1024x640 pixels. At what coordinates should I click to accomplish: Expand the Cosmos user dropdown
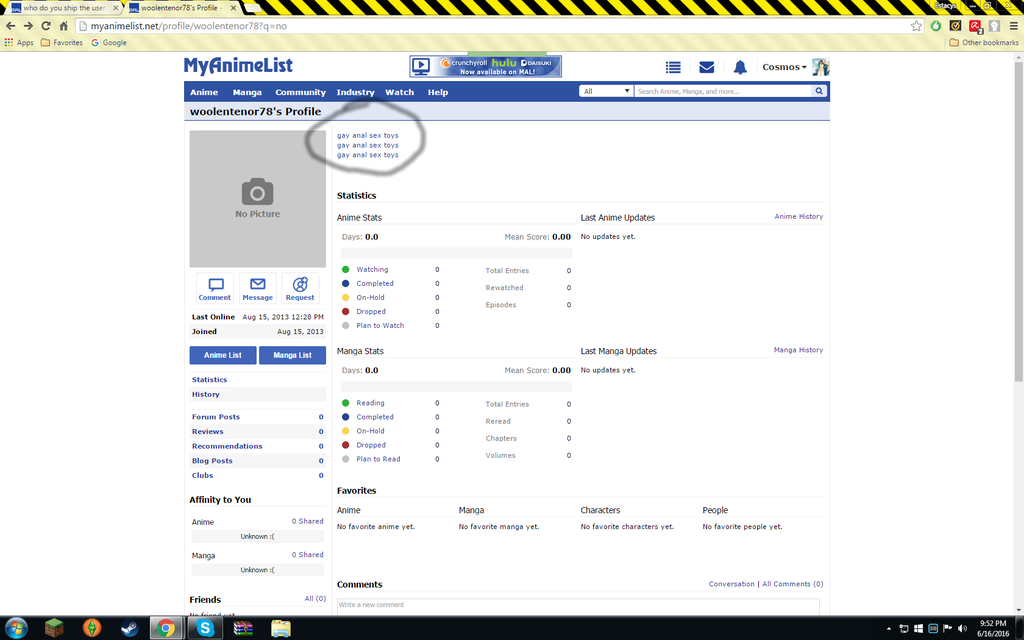[x=784, y=67]
